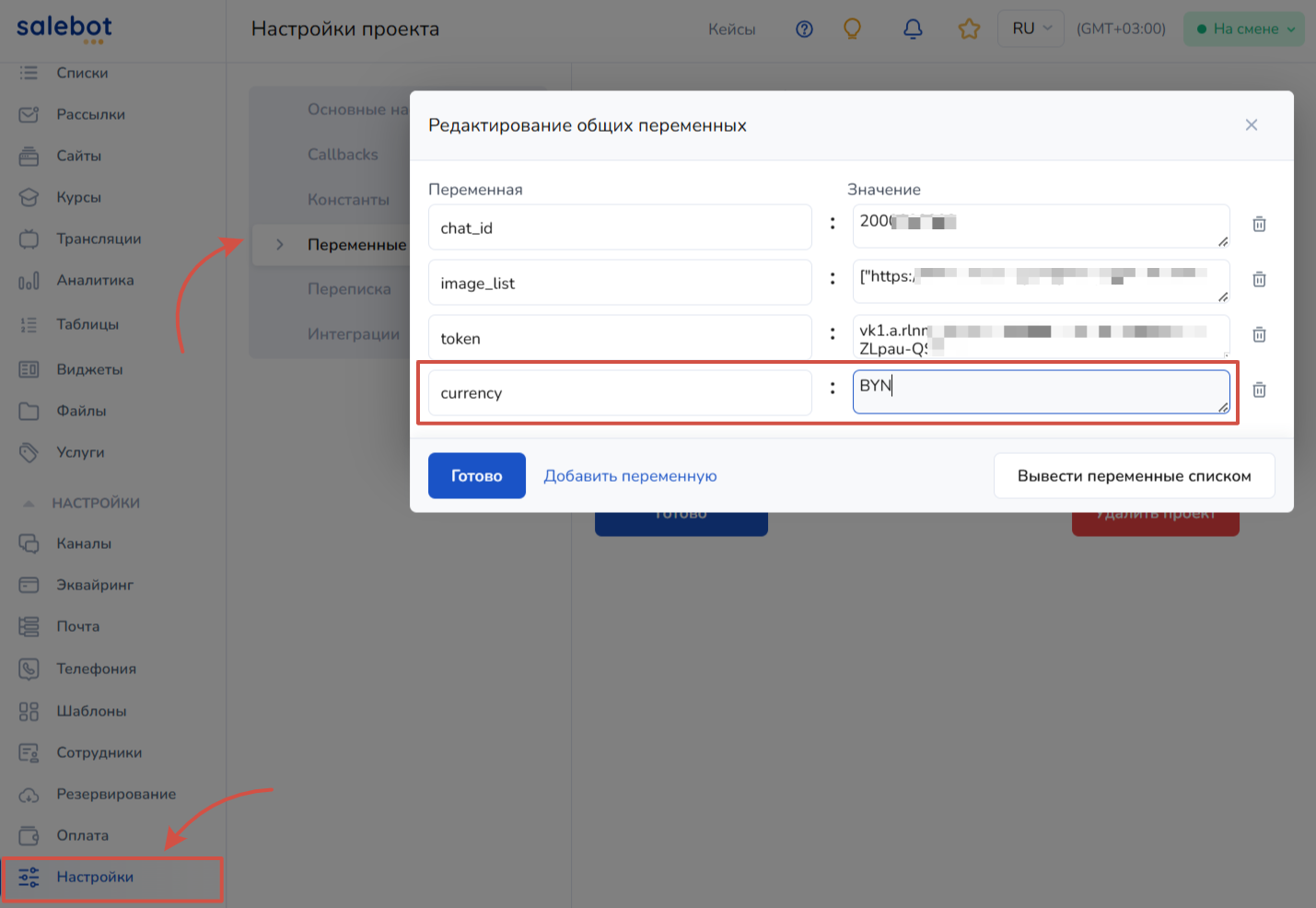Viewport: 1316px width, 908px height.
Task: Click the star favorites icon
Action: 969,29
